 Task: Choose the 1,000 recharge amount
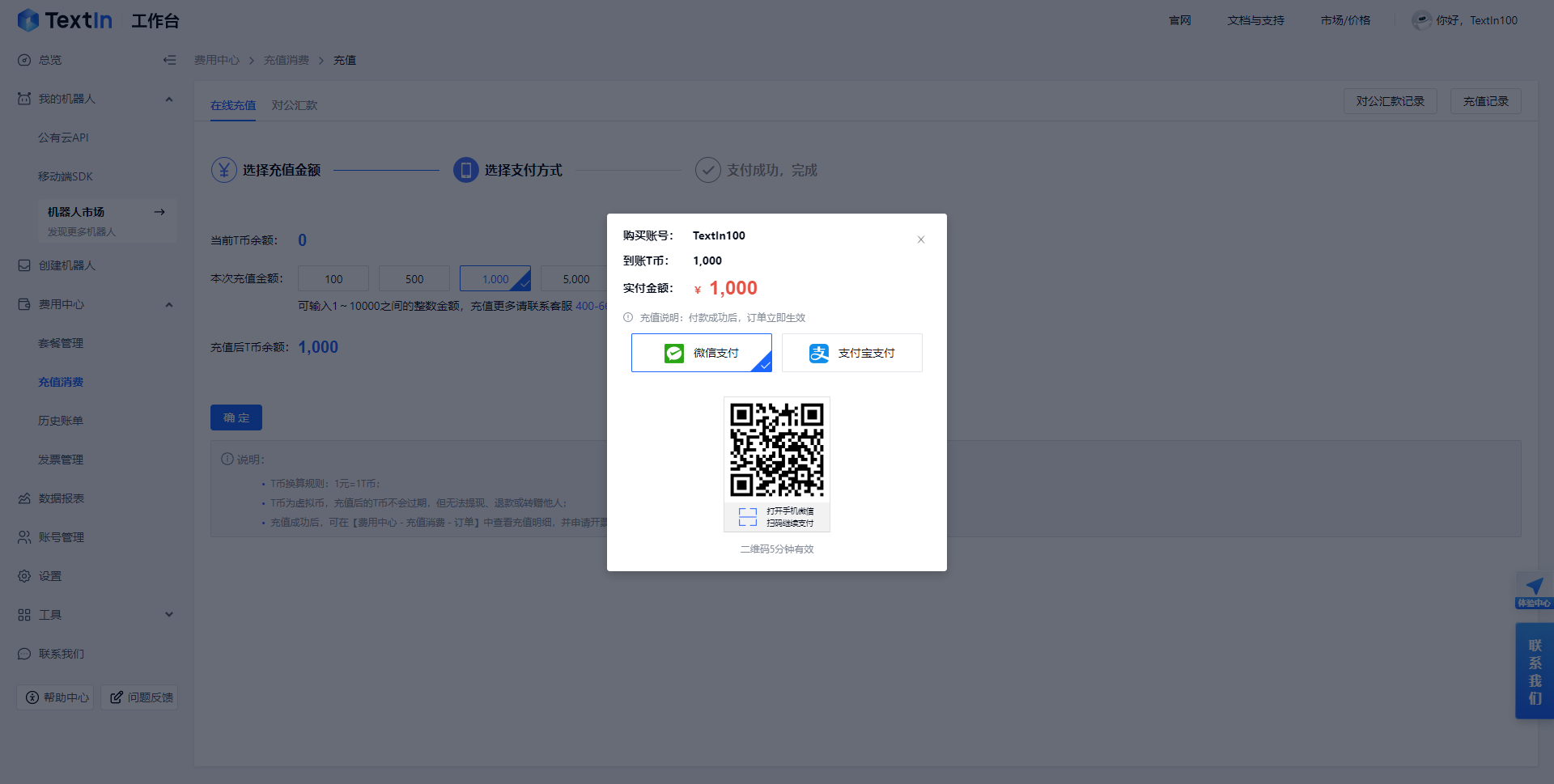coord(495,278)
